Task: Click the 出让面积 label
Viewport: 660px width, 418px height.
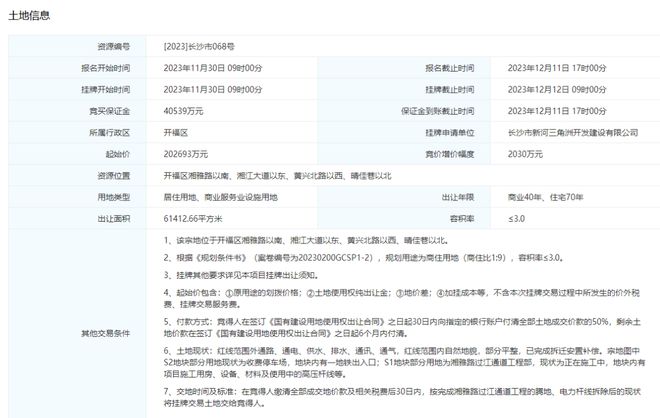Action: click(x=114, y=218)
